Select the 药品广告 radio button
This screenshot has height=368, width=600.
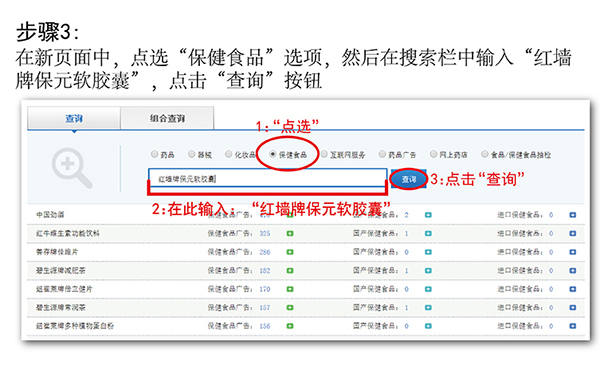382,154
